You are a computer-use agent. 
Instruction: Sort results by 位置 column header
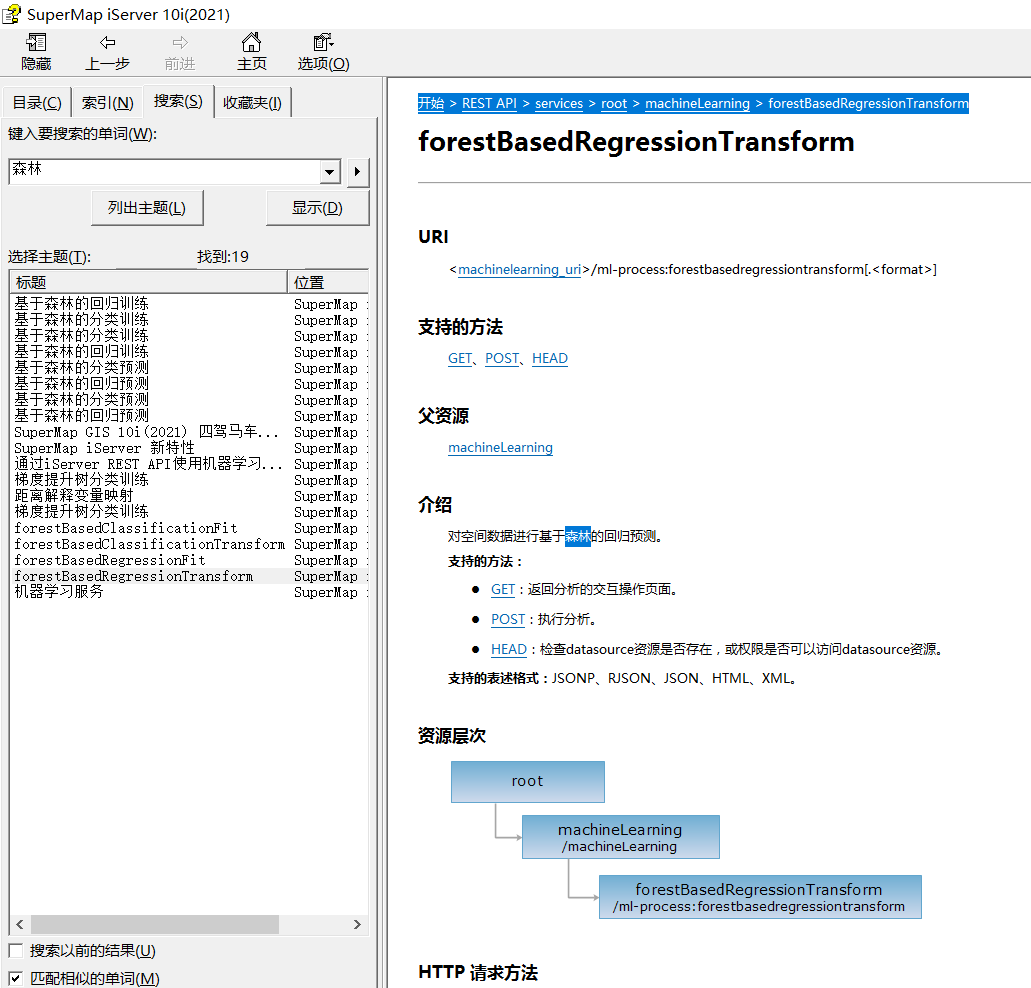coord(327,282)
